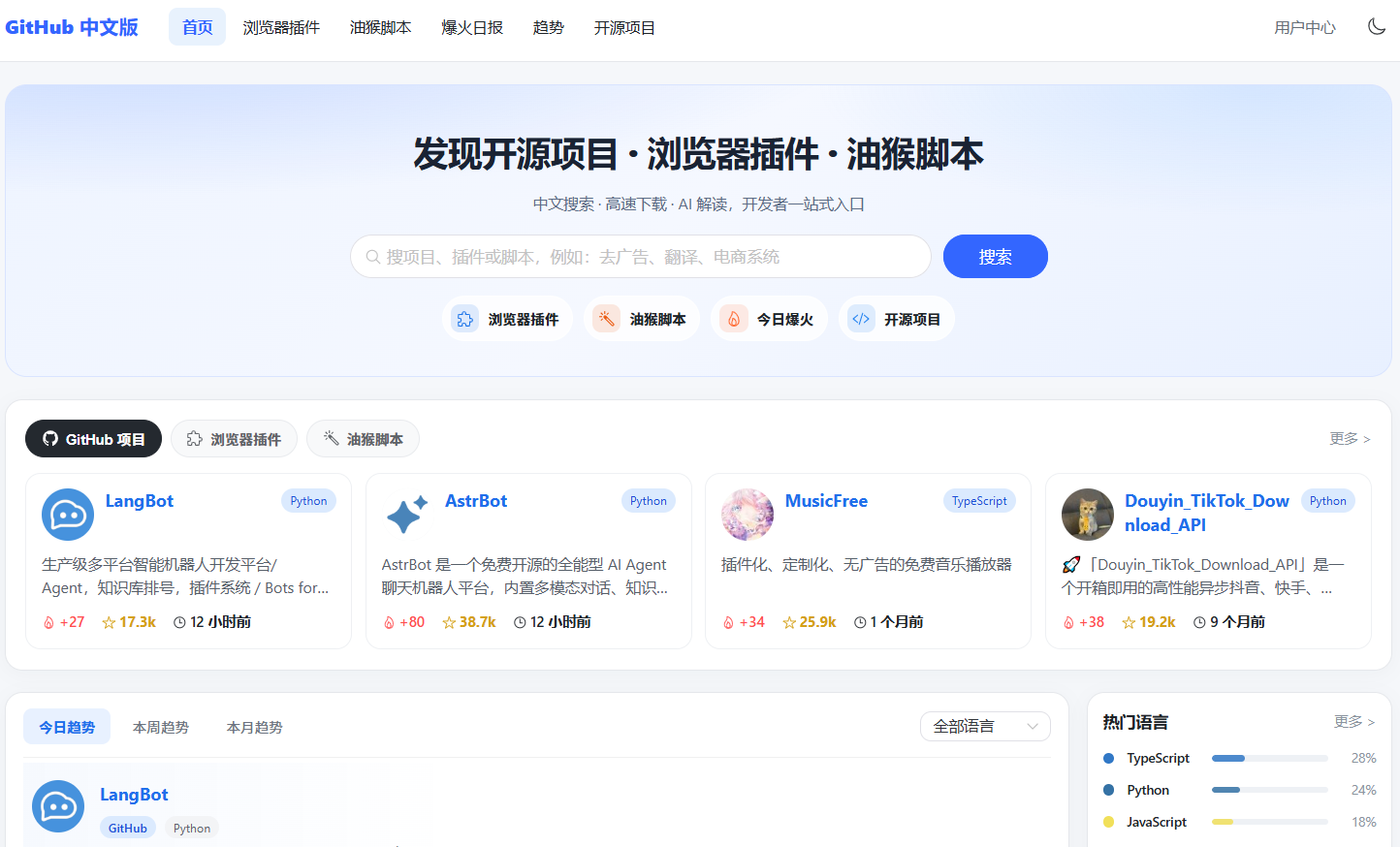The image size is (1400, 847).
Task: Click the flame icon on the 今日爆火 chip
Action: click(734, 319)
